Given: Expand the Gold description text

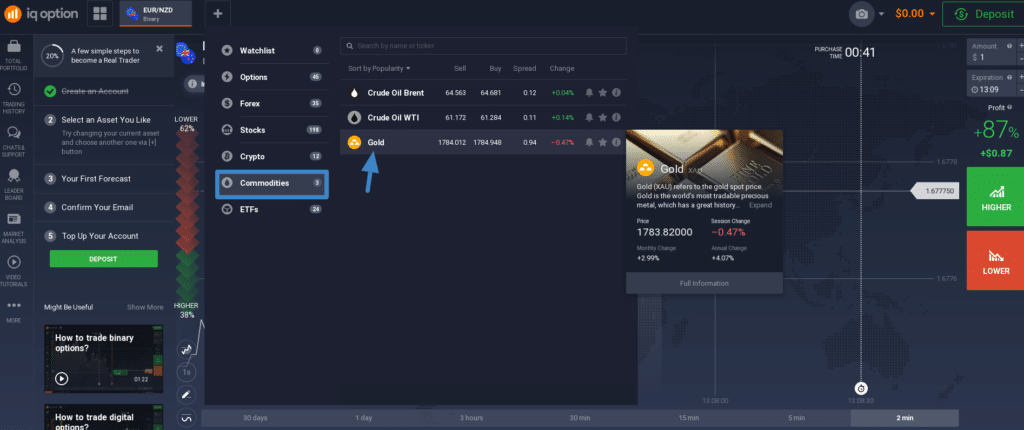Looking at the screenshot, I should pyautogui.click(x=760, y=205).
